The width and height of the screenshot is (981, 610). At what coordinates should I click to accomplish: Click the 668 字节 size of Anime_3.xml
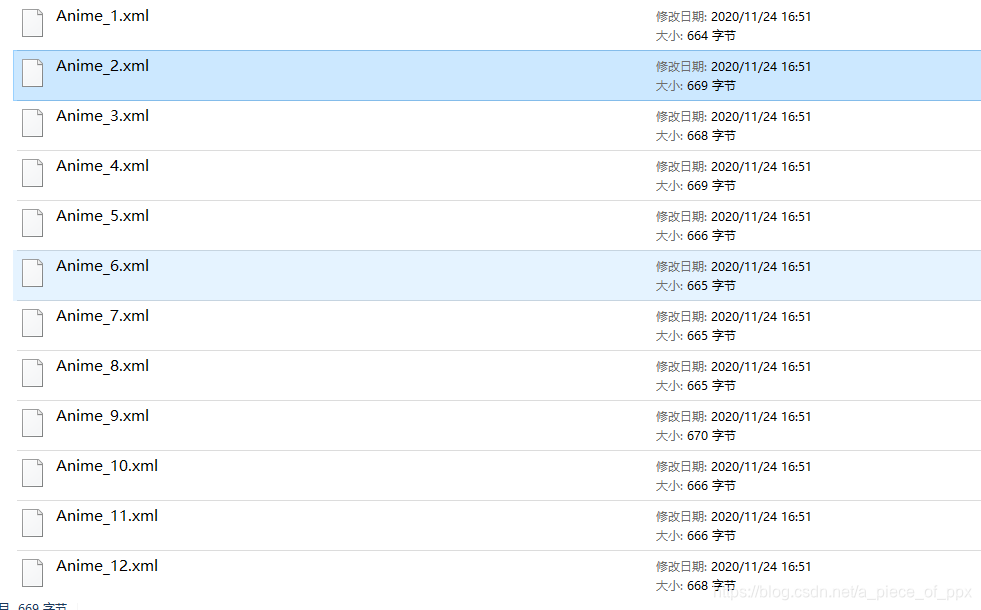711,136
